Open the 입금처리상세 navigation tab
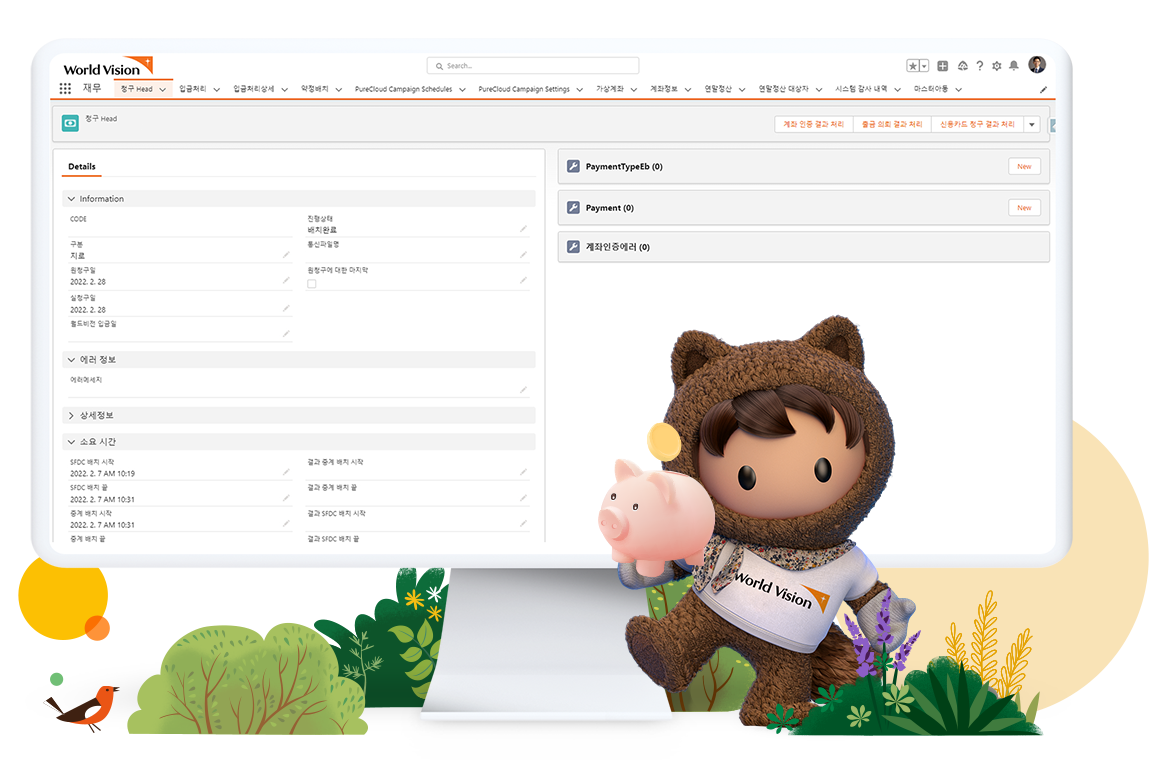Screen dimensions: 1150x760 tap(254, 89)
